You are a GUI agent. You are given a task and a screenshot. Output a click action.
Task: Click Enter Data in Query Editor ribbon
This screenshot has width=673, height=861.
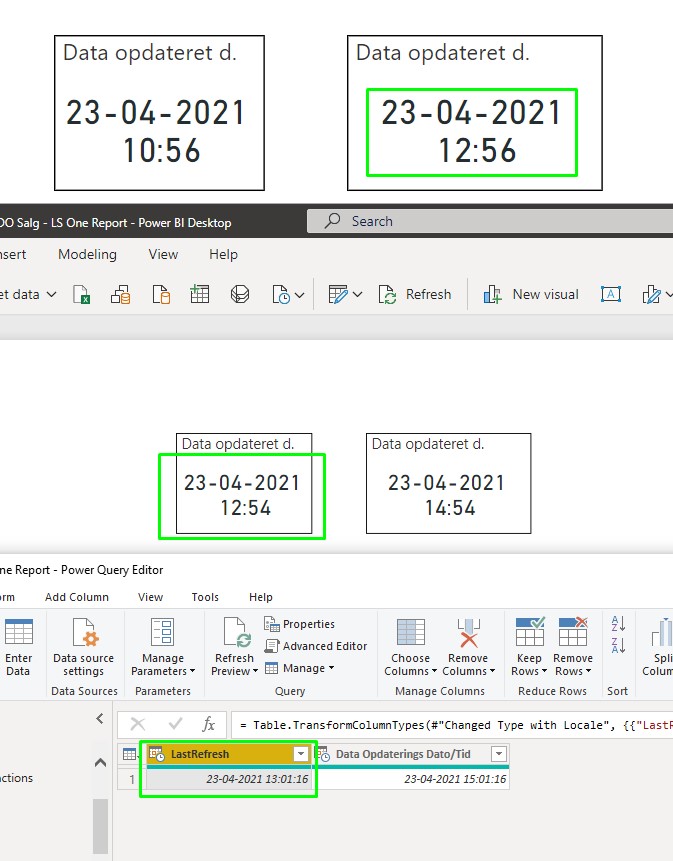[x=19, y=647]
